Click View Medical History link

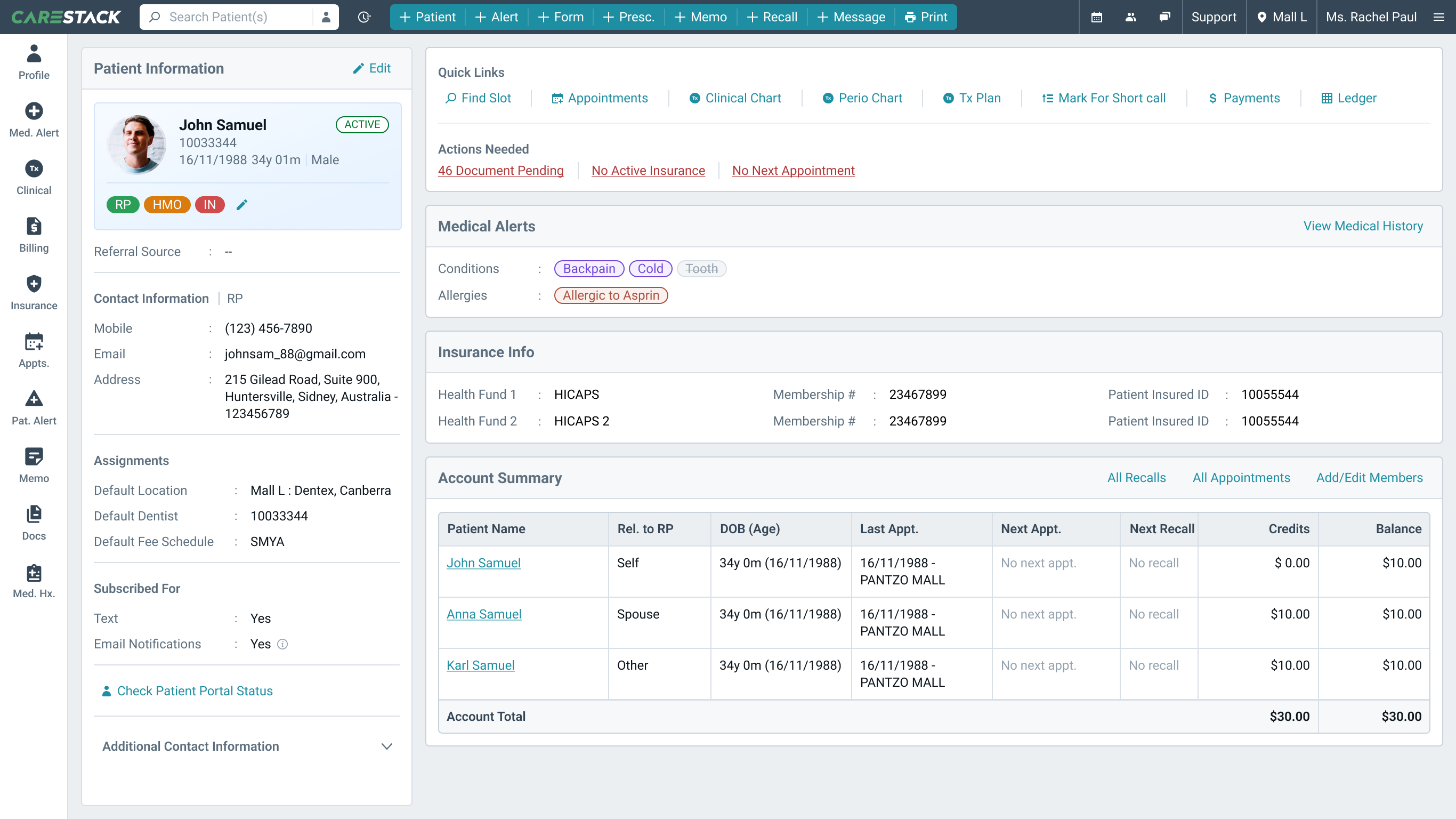1363,226
